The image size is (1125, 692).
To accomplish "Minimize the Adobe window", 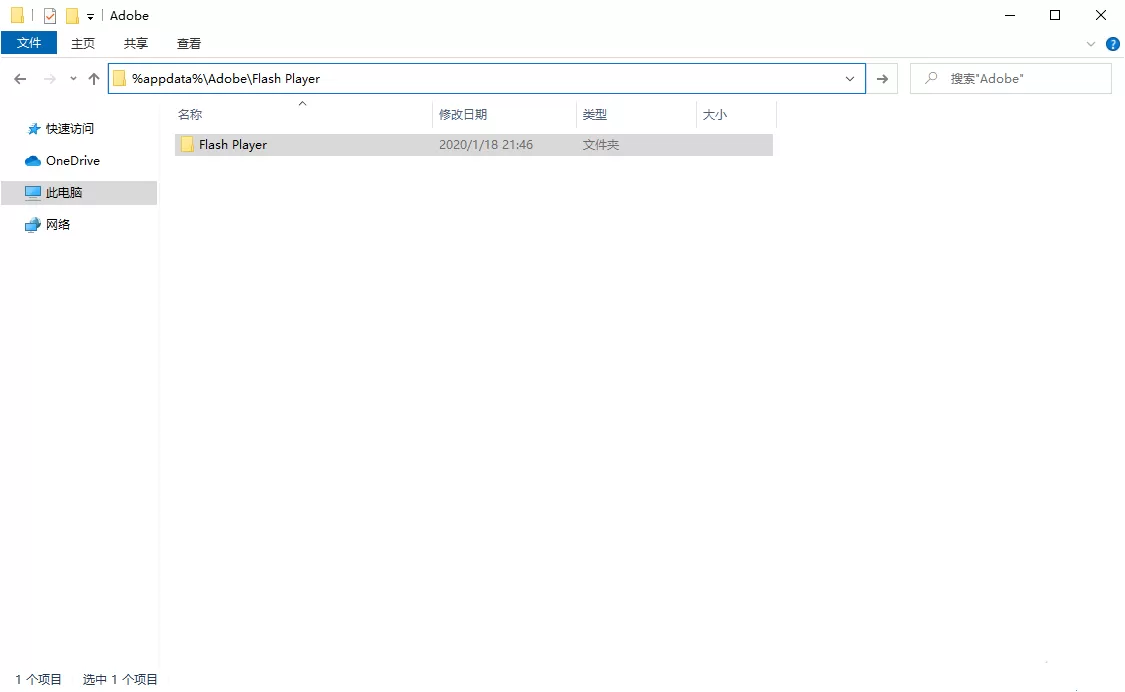I will pos(1010,15).
